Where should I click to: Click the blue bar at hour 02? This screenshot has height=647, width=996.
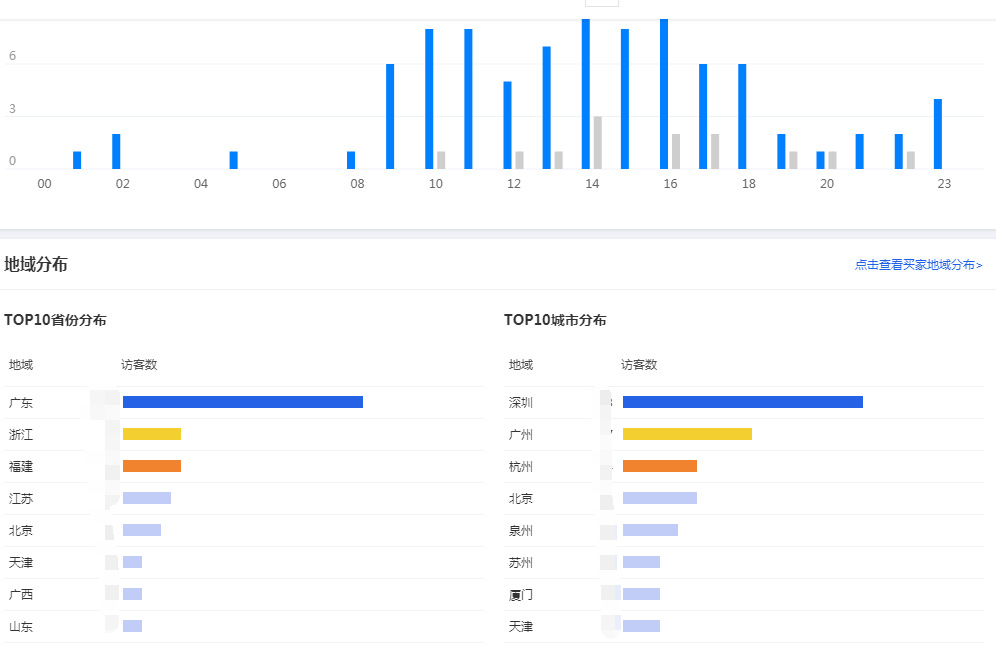pyautogui.click(x=116, y=151)
